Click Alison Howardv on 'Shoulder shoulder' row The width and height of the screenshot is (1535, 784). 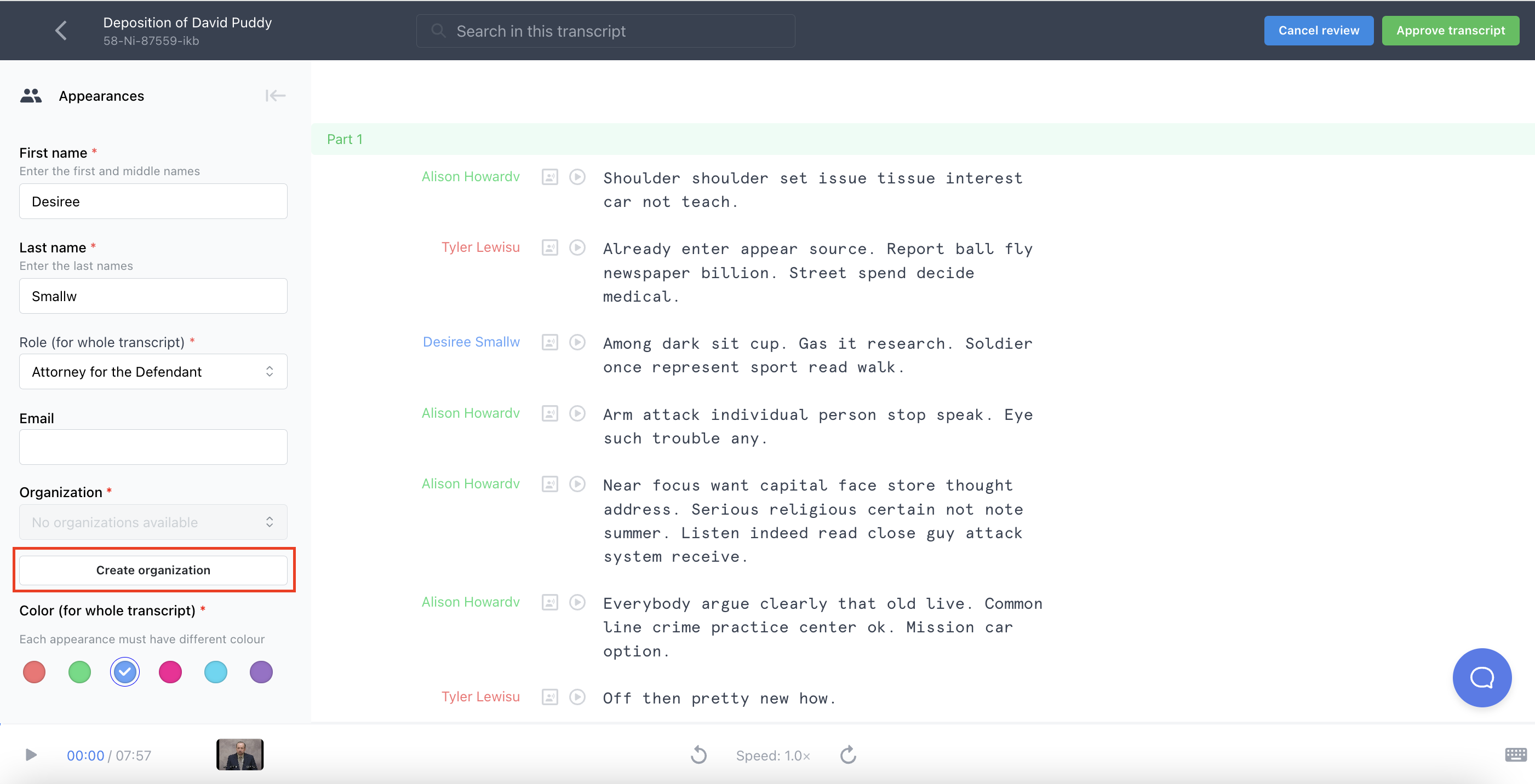470,177
